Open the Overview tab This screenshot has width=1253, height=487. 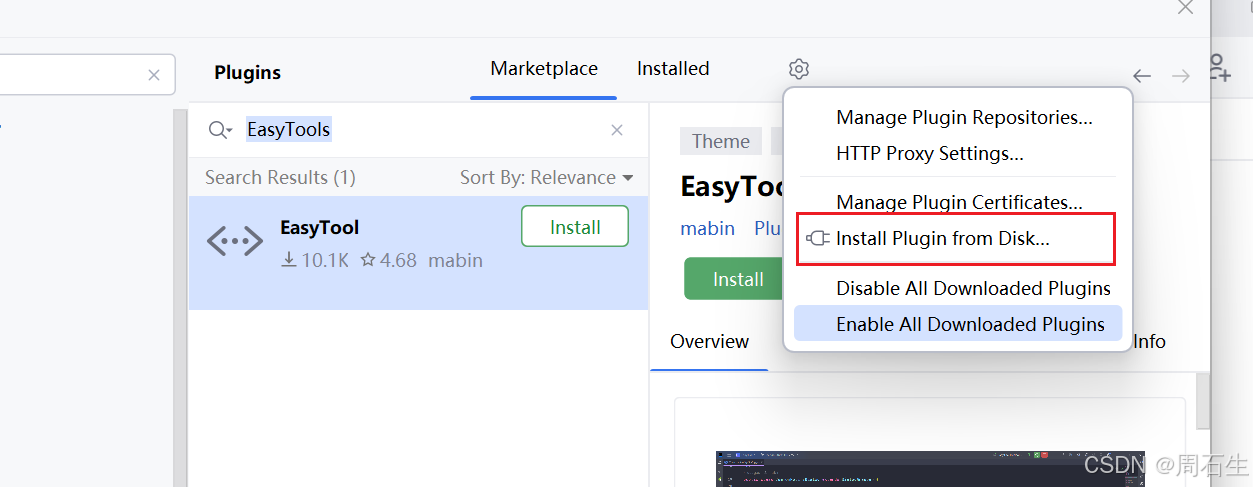710,341
